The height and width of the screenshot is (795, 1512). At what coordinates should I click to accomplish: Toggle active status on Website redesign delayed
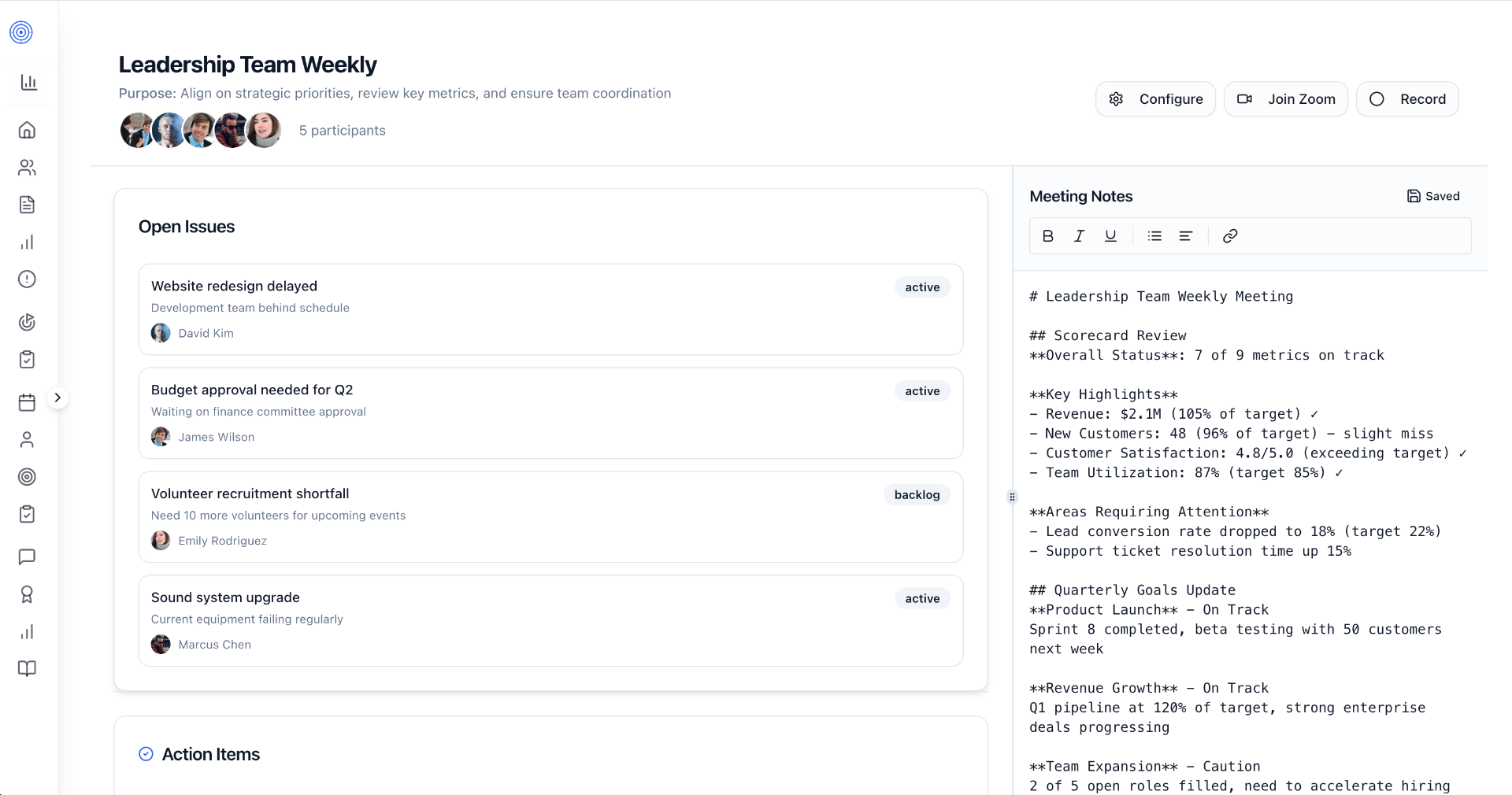coord(922,287)
